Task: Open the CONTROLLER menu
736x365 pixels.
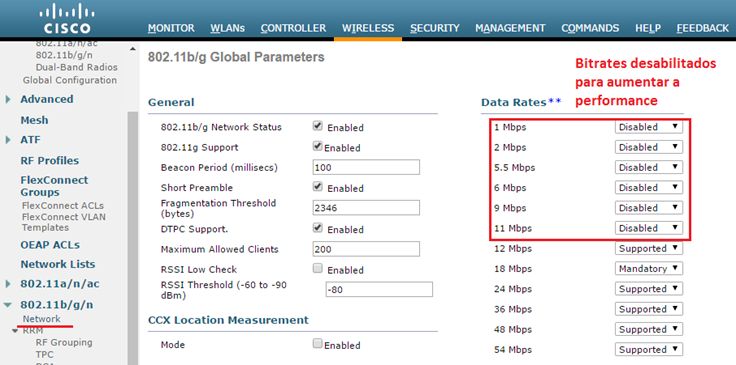Action: click(x=293, y=28)
